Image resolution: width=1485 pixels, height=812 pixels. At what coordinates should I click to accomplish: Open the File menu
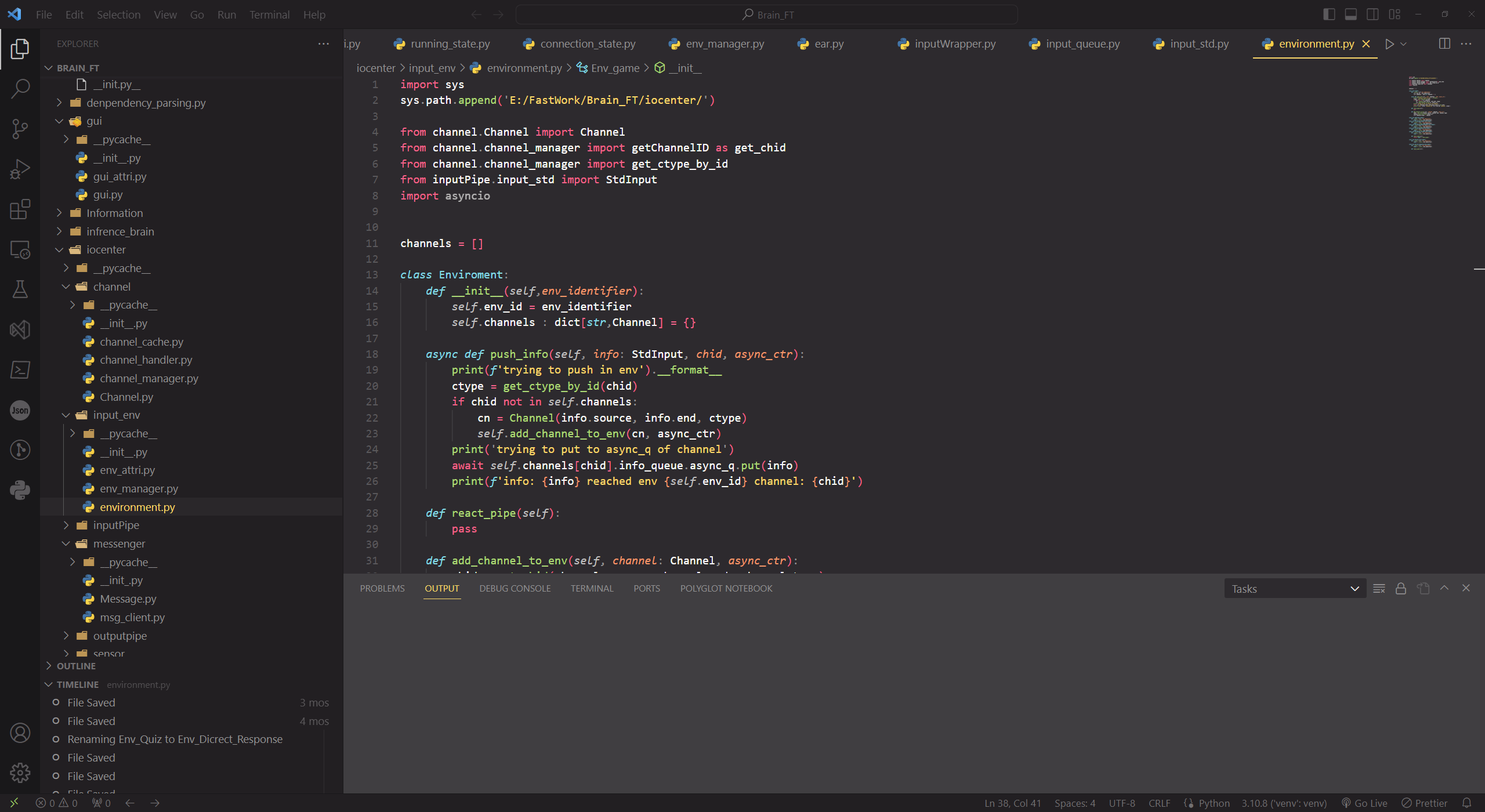(44, 14)
